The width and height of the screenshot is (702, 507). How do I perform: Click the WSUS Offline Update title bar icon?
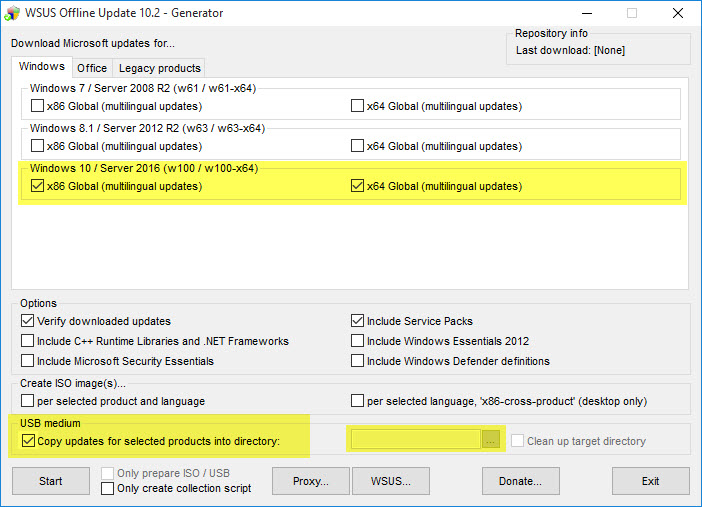coord(13,13)
